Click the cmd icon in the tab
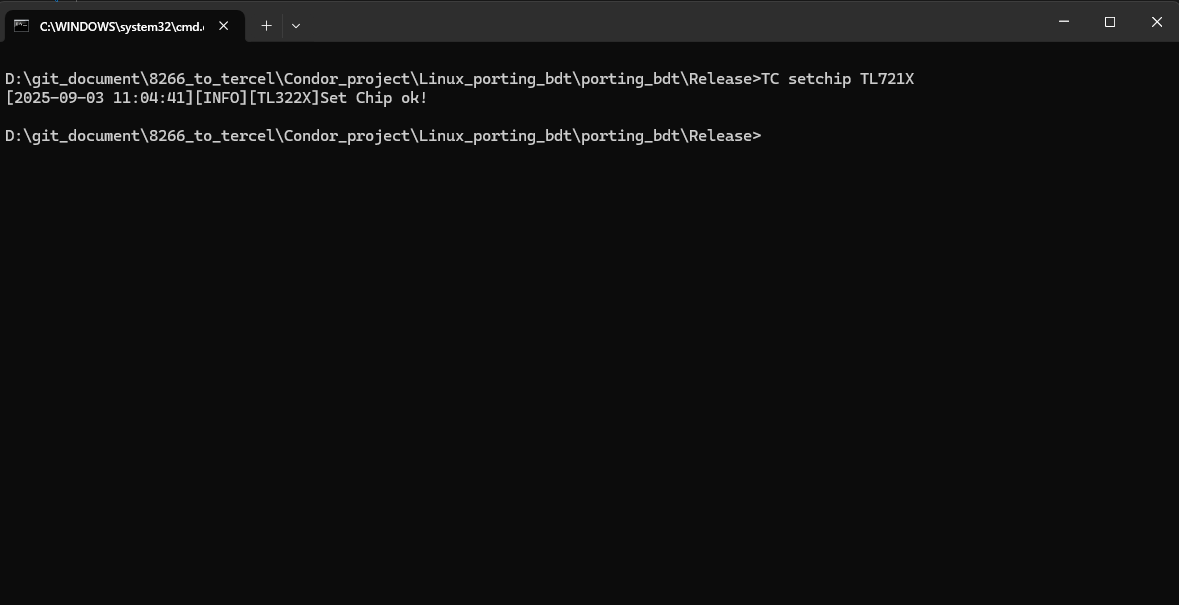The image size is (1179, 605). pyautogui.click(x=21, y=26)
